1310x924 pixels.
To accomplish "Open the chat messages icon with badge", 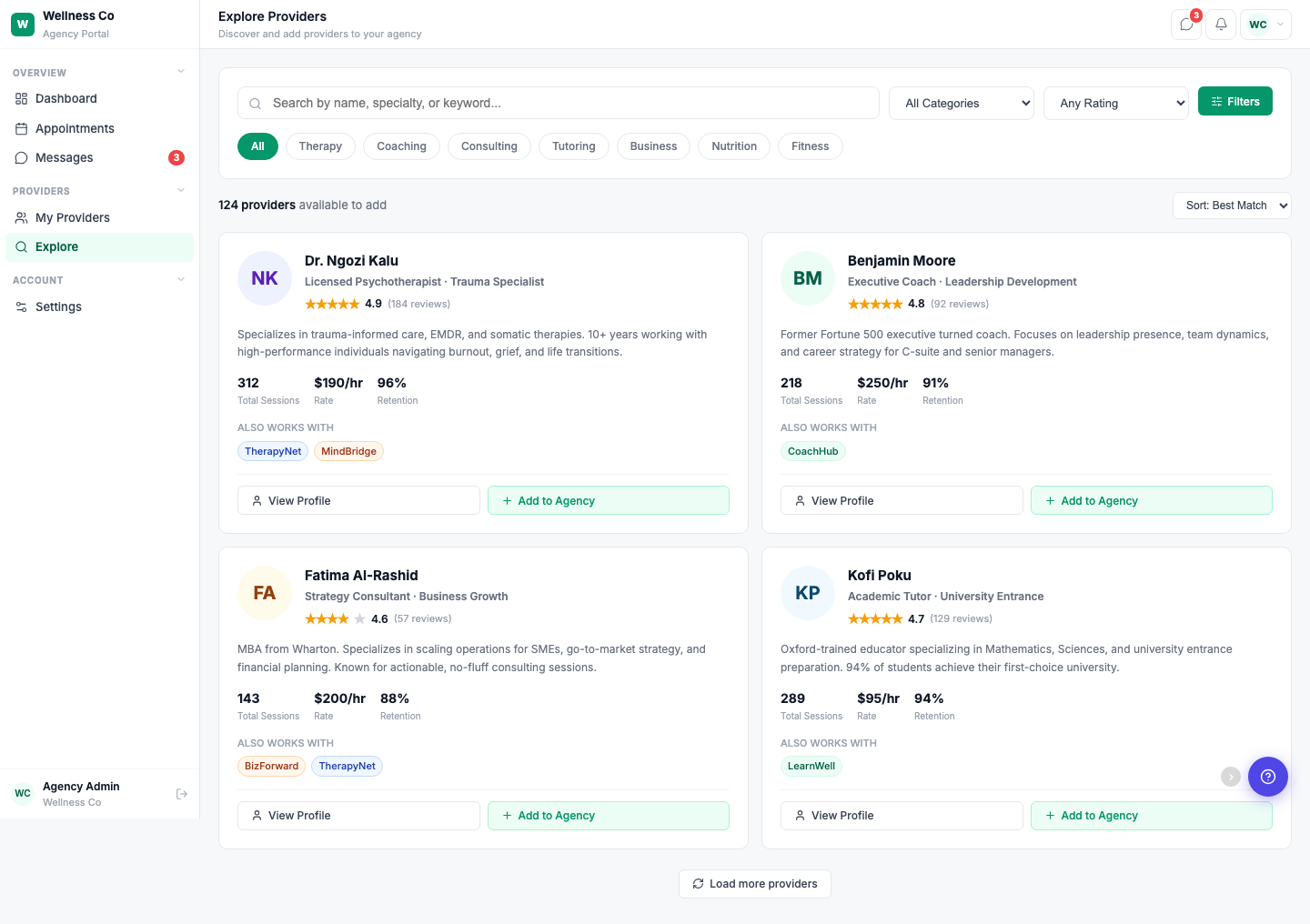I will 1185,25.
